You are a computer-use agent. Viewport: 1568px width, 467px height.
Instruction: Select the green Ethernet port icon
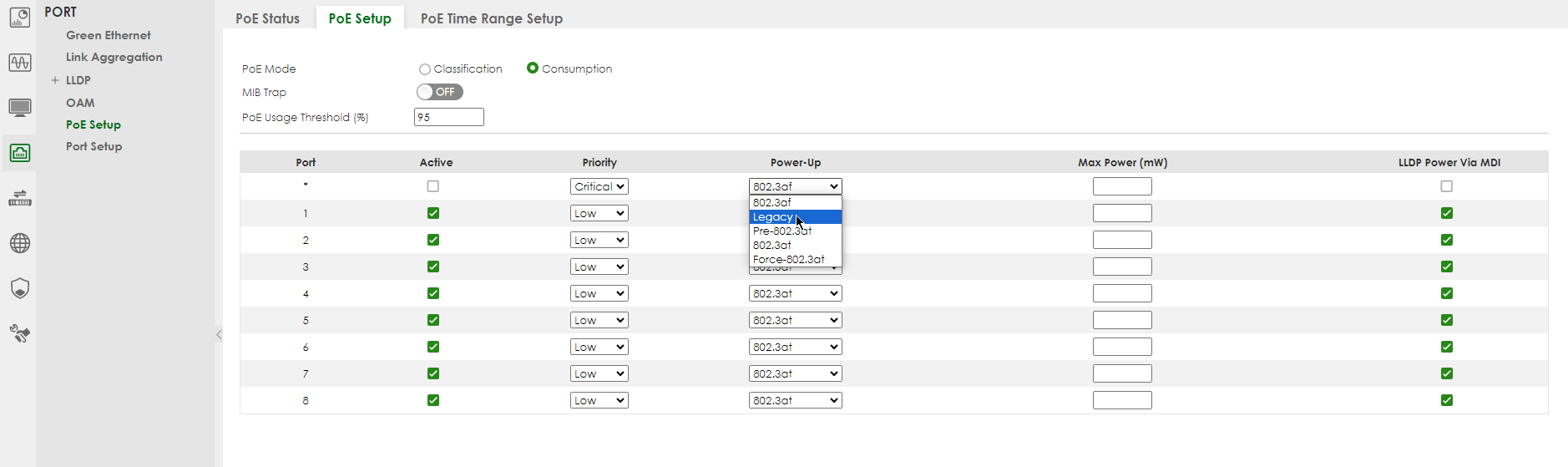(19, 153)
